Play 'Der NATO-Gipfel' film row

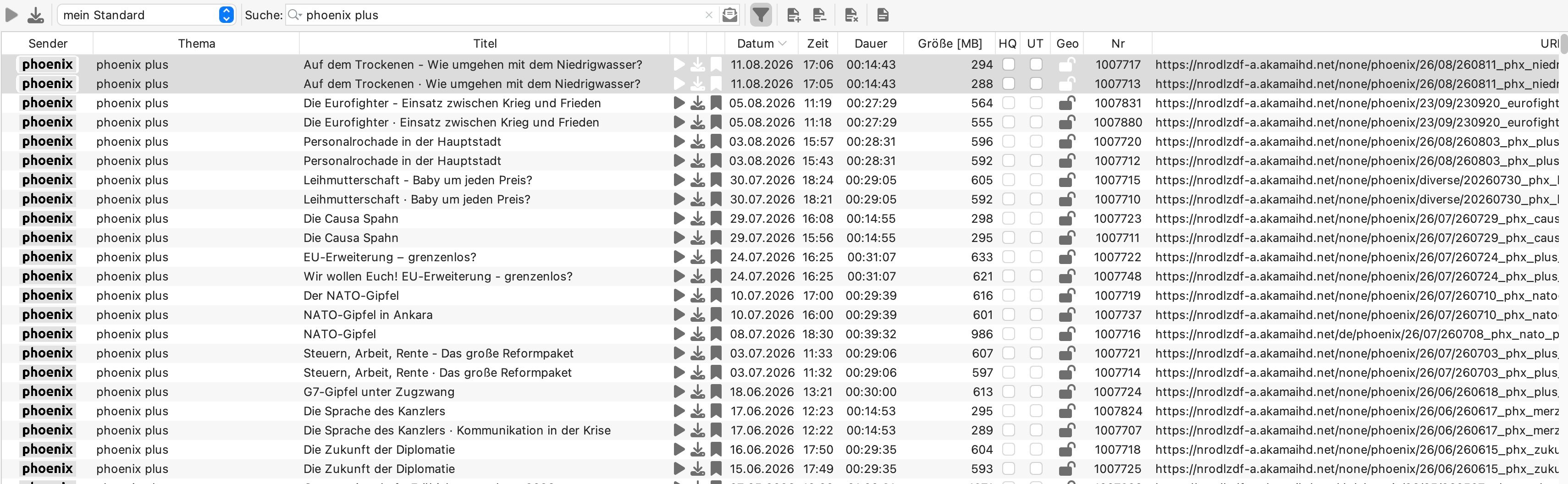[x=679, y=296]
